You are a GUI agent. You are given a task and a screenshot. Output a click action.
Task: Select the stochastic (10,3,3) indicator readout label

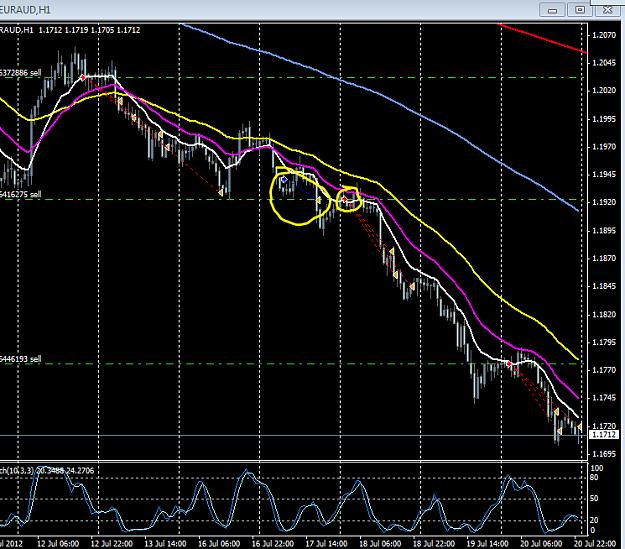[x=47, y=470]
